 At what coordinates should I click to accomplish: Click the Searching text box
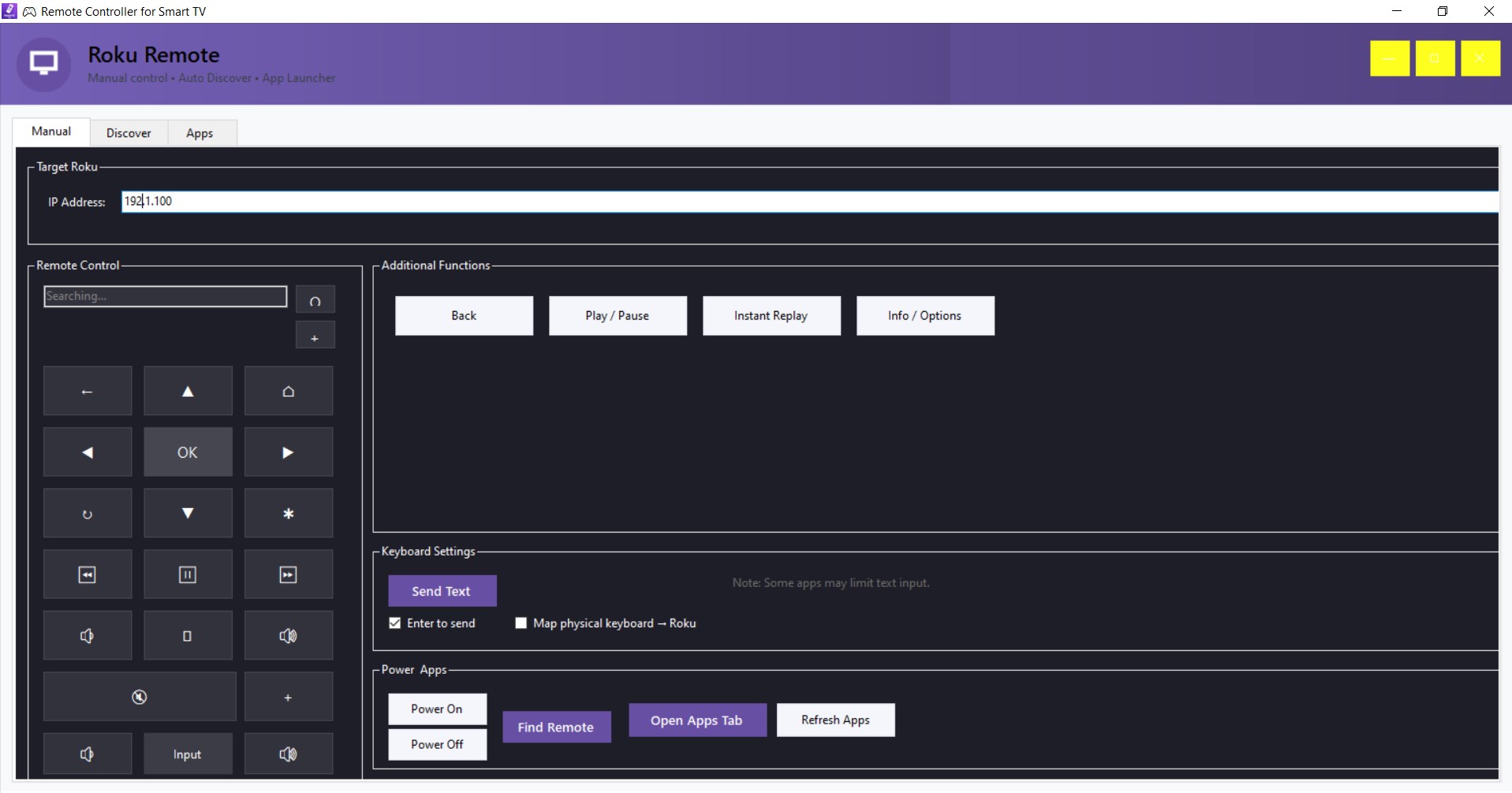(165, 296)
